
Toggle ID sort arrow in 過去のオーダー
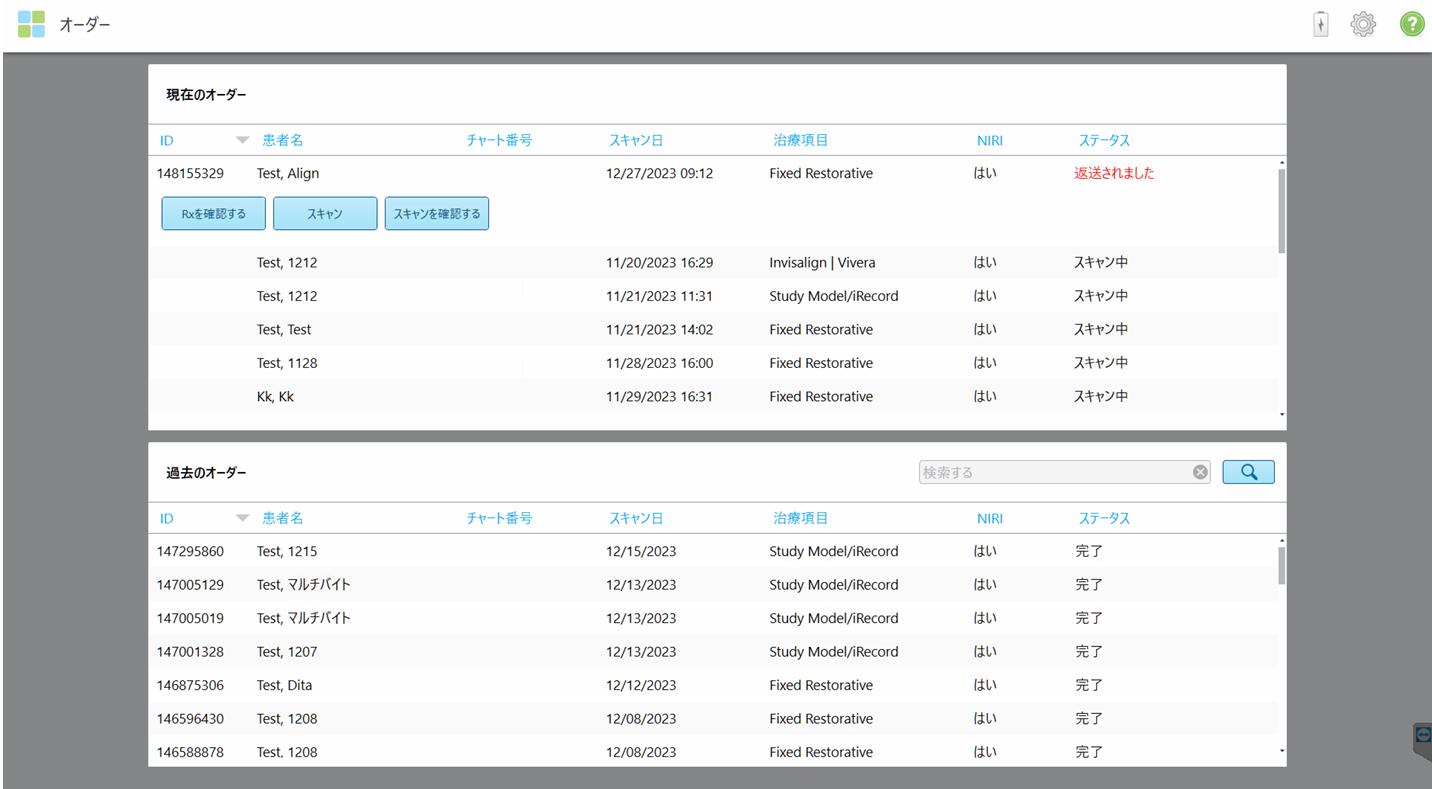[x=242, y=518]
